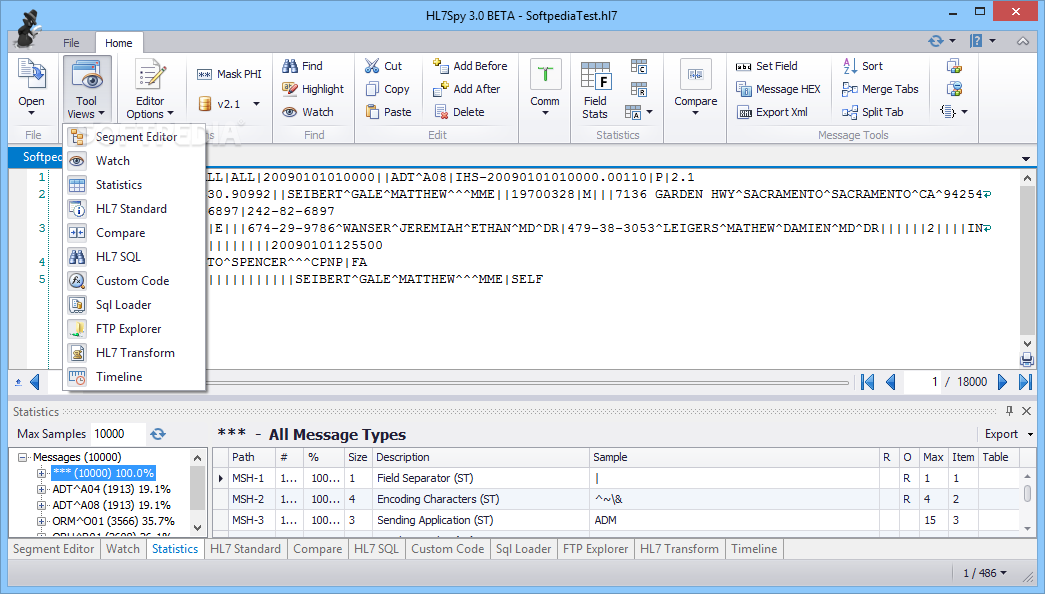Click Merge Tabs tool
The image size is (1045, 594).
(880, 89)
